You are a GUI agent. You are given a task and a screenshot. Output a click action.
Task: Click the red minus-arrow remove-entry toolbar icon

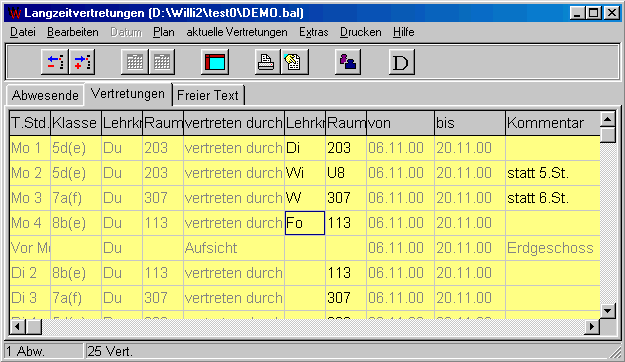[55, 62]
